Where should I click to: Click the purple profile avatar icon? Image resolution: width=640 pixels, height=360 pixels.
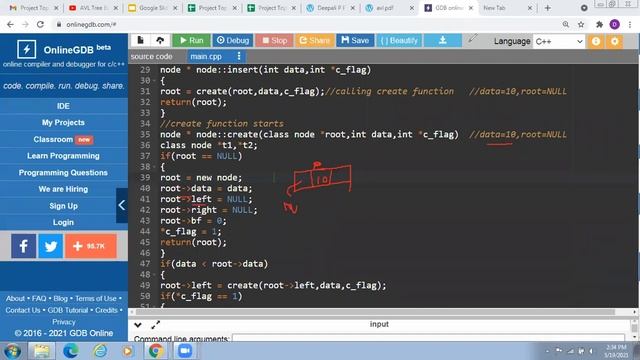pyautogui.click(x=615, y=24)
